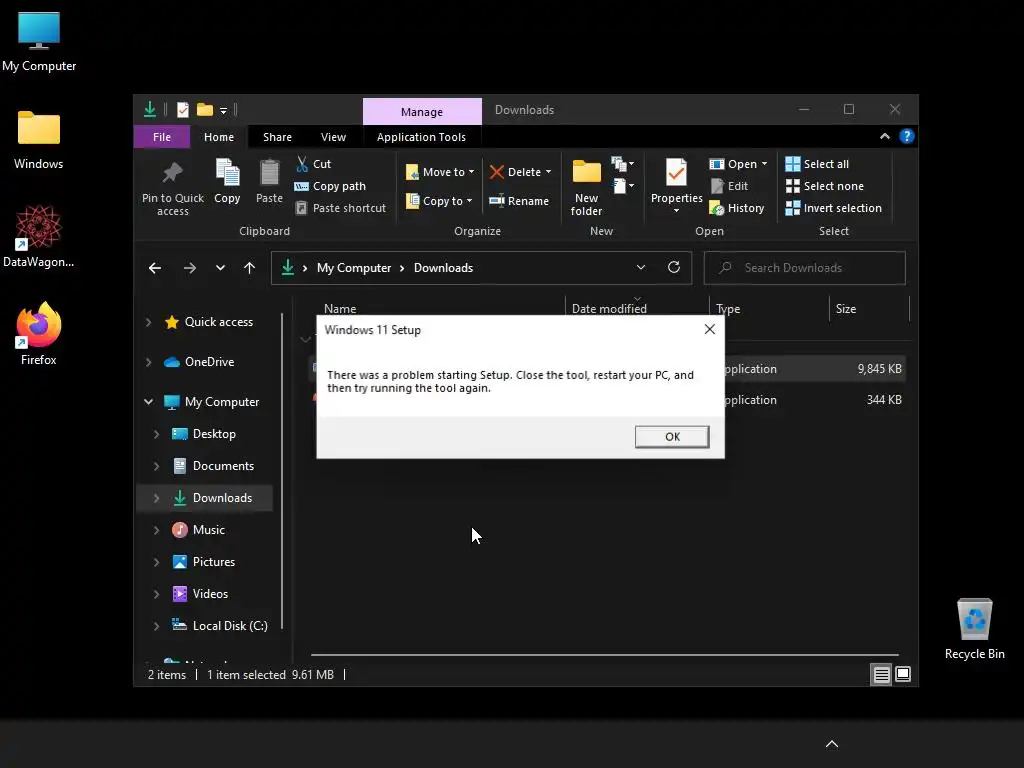
Task: Click the Edit icon in ribbon
Action: pos(717,186)
